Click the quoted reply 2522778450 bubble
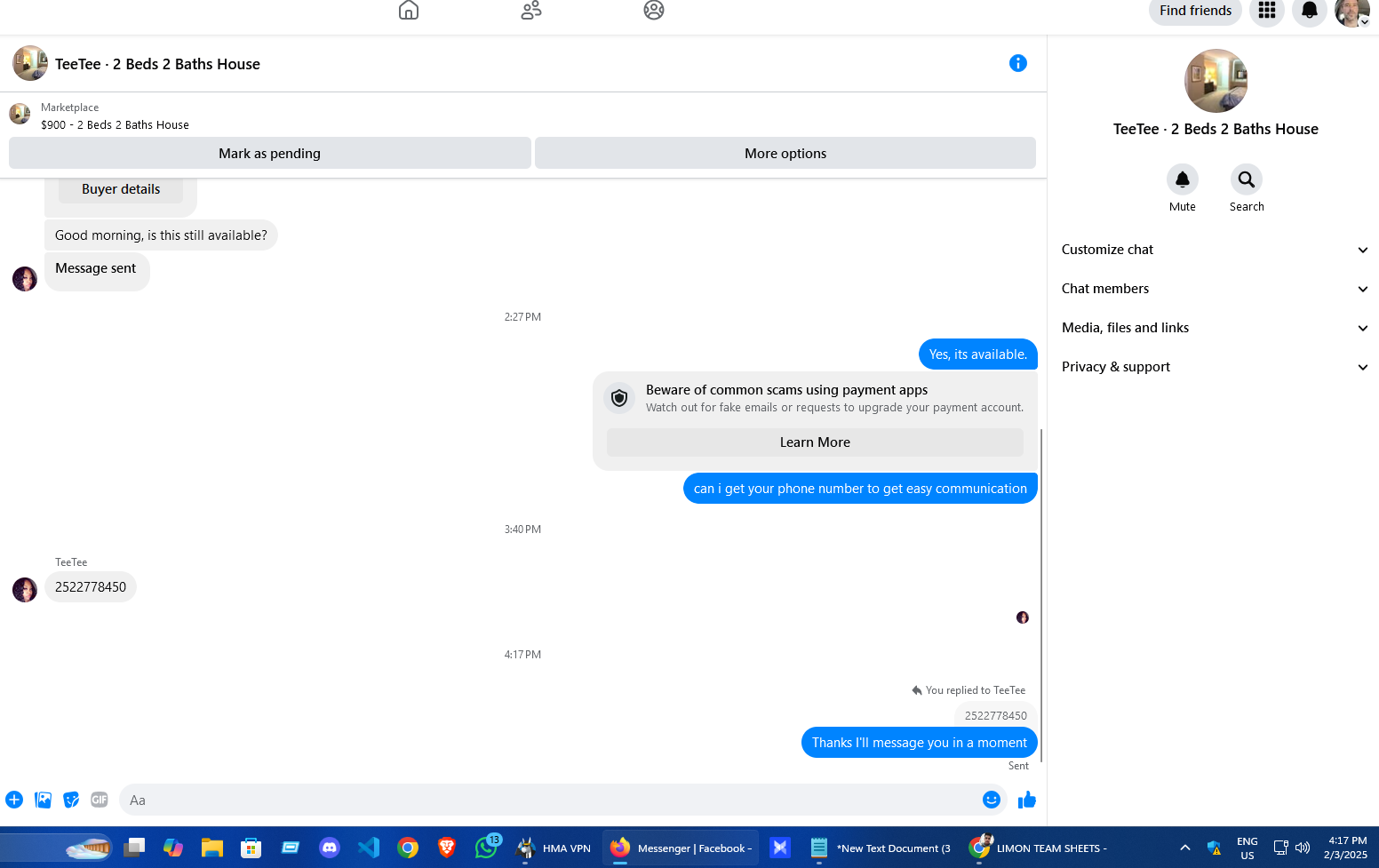 pyautogui.click(x=995, y=715)
